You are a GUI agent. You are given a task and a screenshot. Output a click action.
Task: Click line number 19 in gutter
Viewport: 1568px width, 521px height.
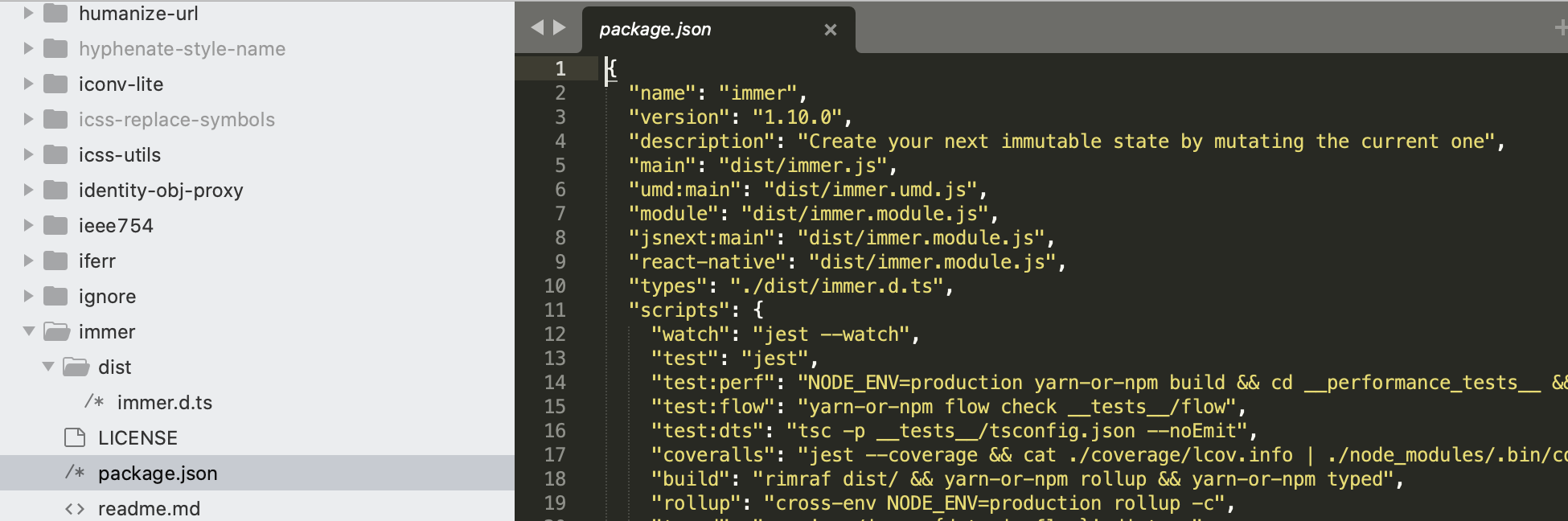(555, 503)
